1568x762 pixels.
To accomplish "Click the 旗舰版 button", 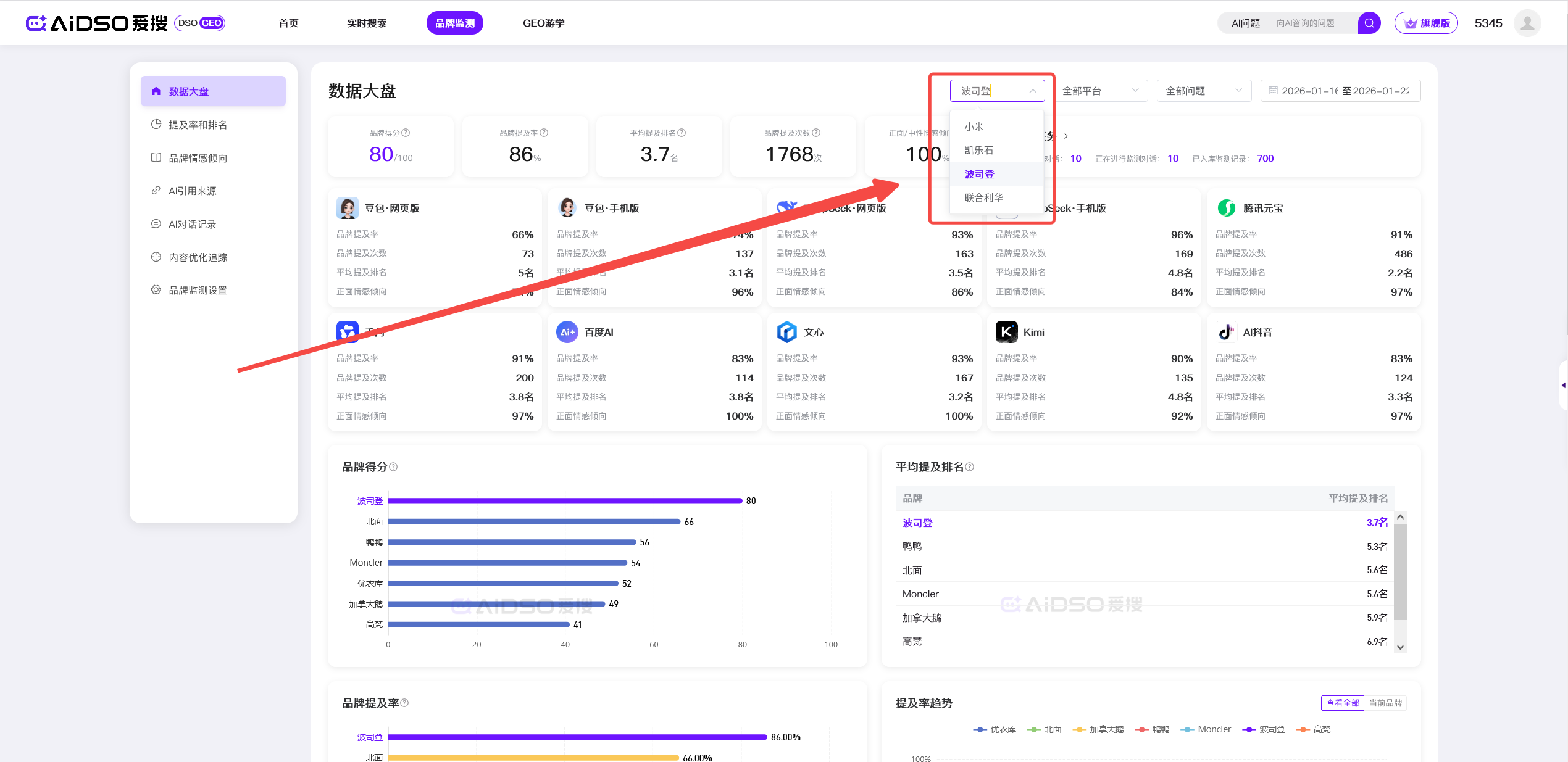I will click(1426, 23).
